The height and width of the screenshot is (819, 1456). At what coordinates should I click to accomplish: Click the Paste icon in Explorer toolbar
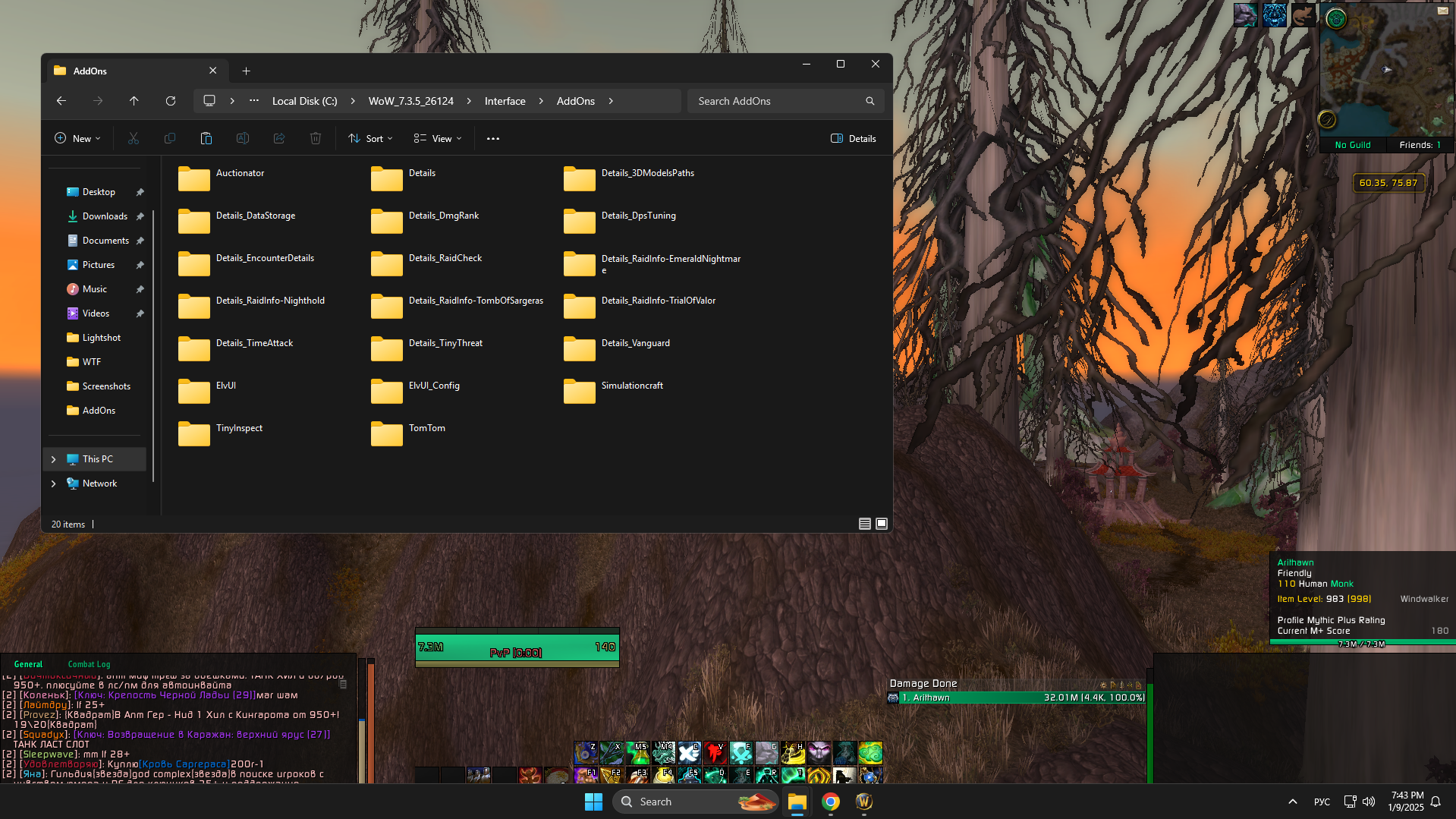206,138
